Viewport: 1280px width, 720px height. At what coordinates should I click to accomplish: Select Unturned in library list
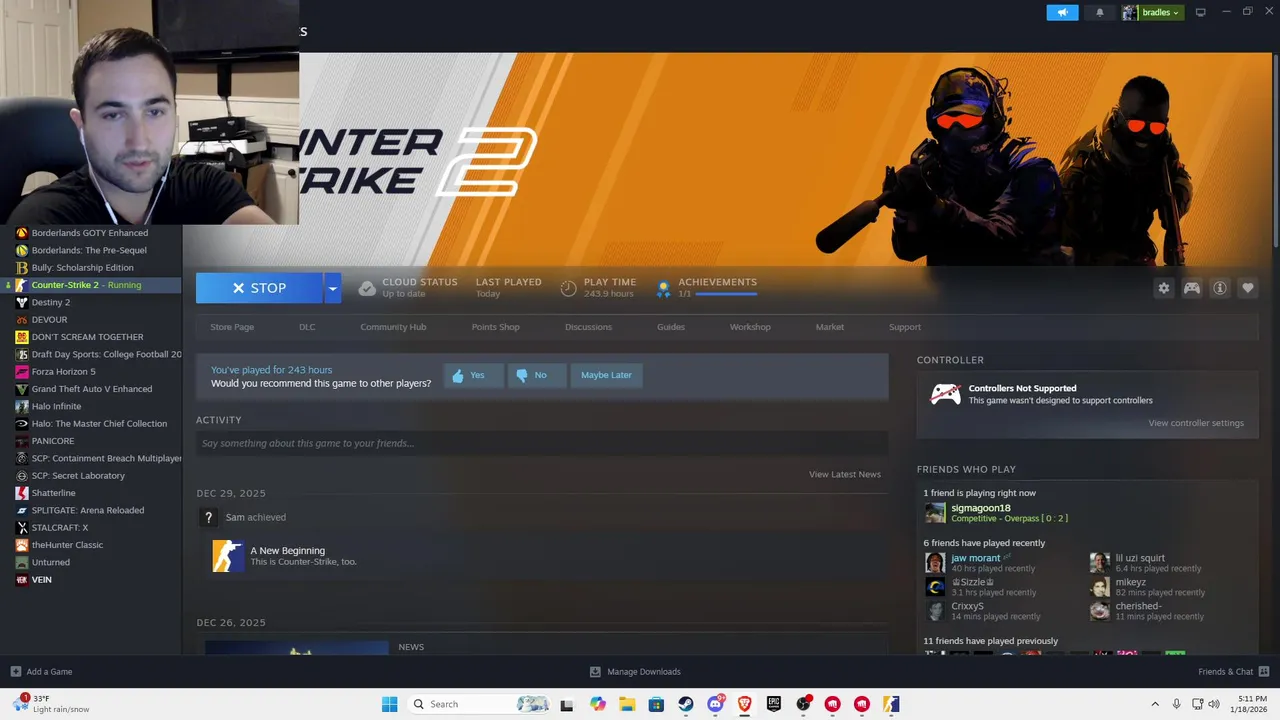pyautogui.click(x=50, y=562)
